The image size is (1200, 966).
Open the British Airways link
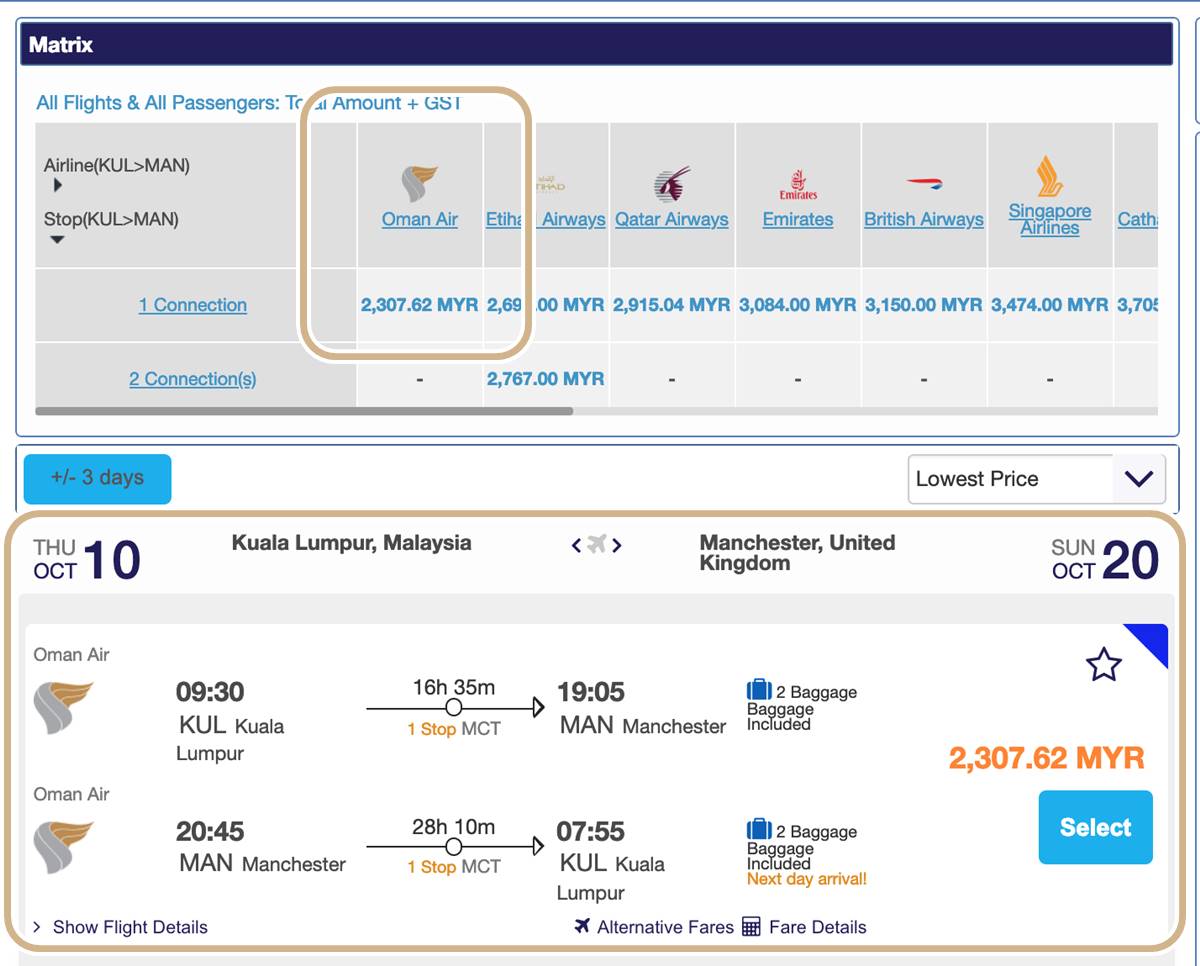[x=924, y=219]
